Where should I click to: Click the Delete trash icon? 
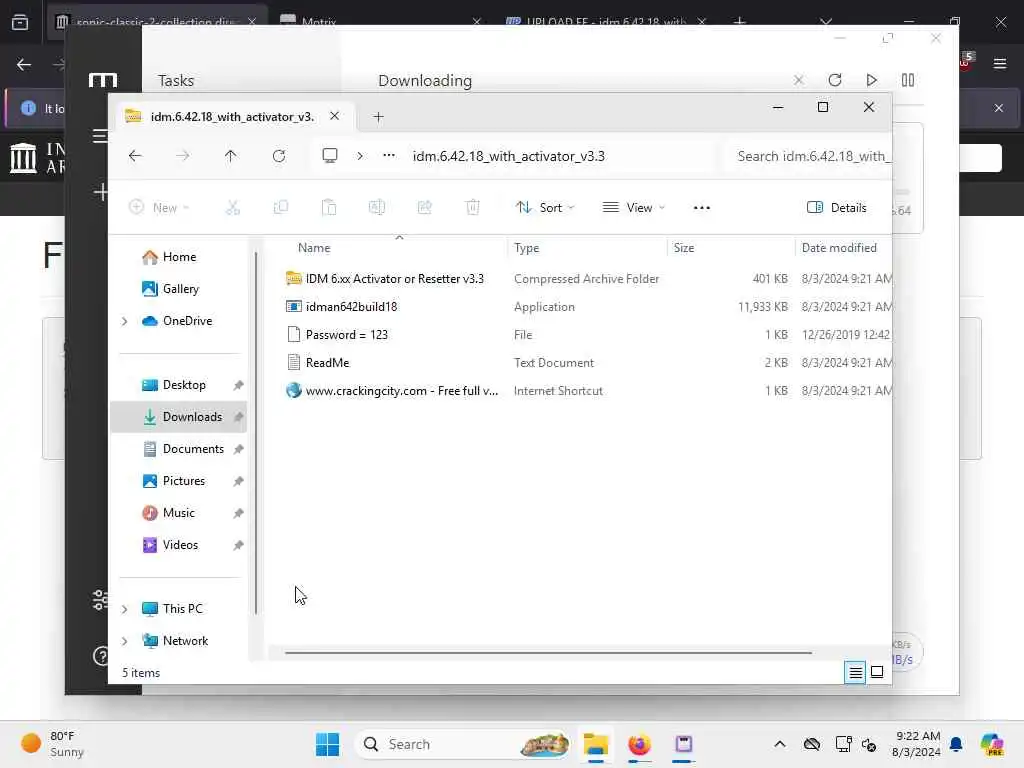[x=473, y=208]
